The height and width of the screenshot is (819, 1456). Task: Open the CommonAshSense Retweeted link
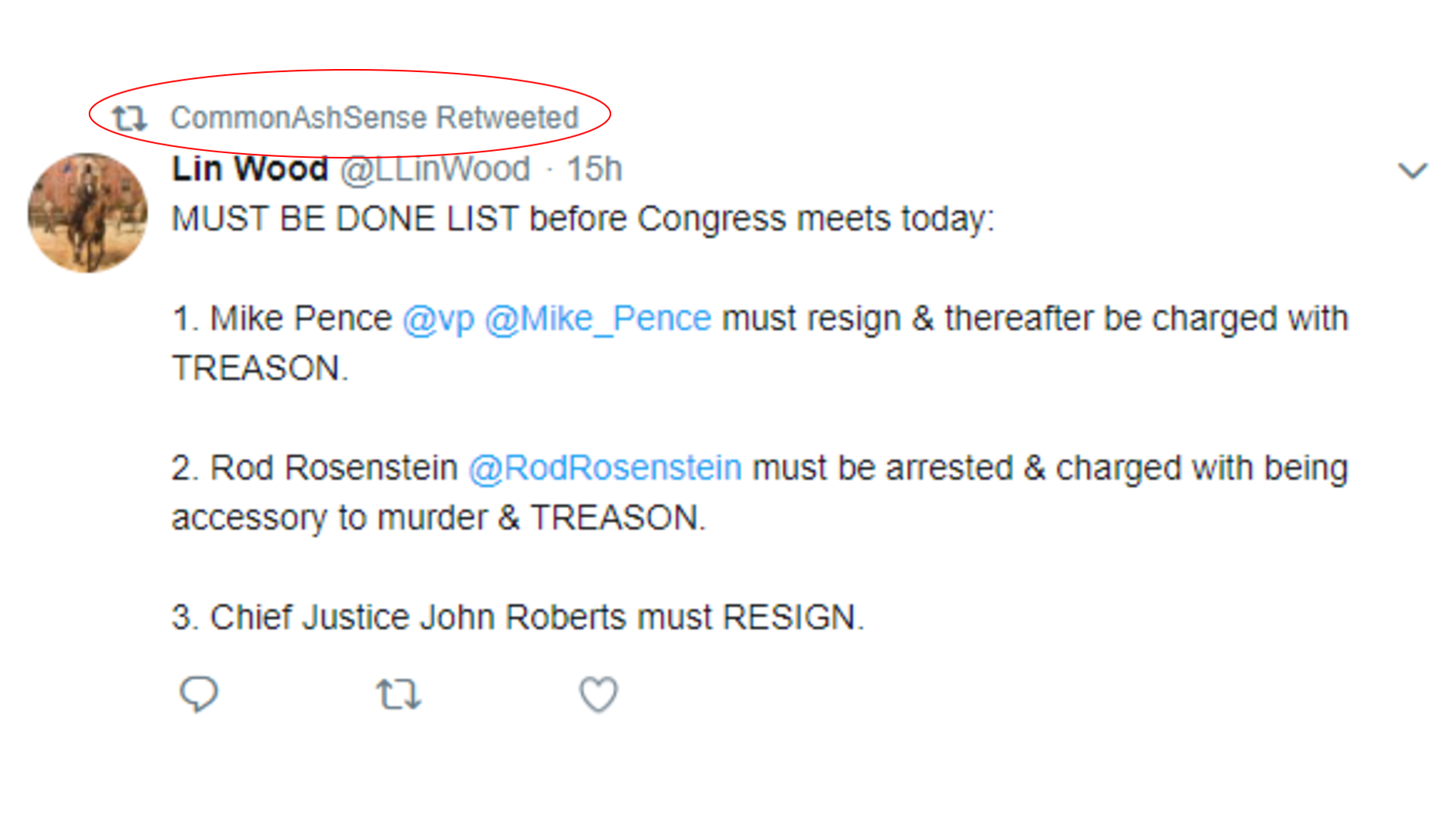[x=374, y=118]
